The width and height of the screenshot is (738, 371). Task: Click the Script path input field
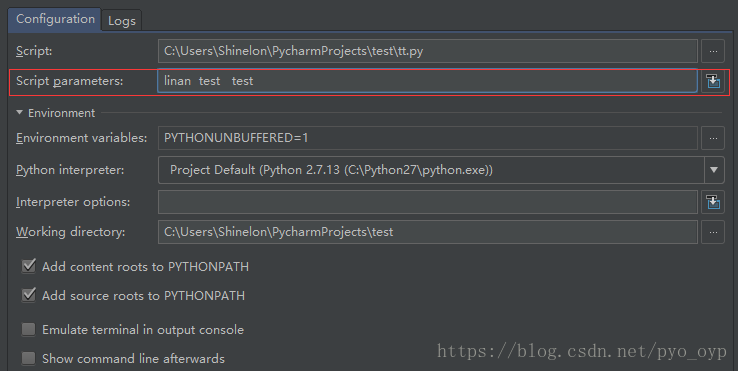click(427, 51)
